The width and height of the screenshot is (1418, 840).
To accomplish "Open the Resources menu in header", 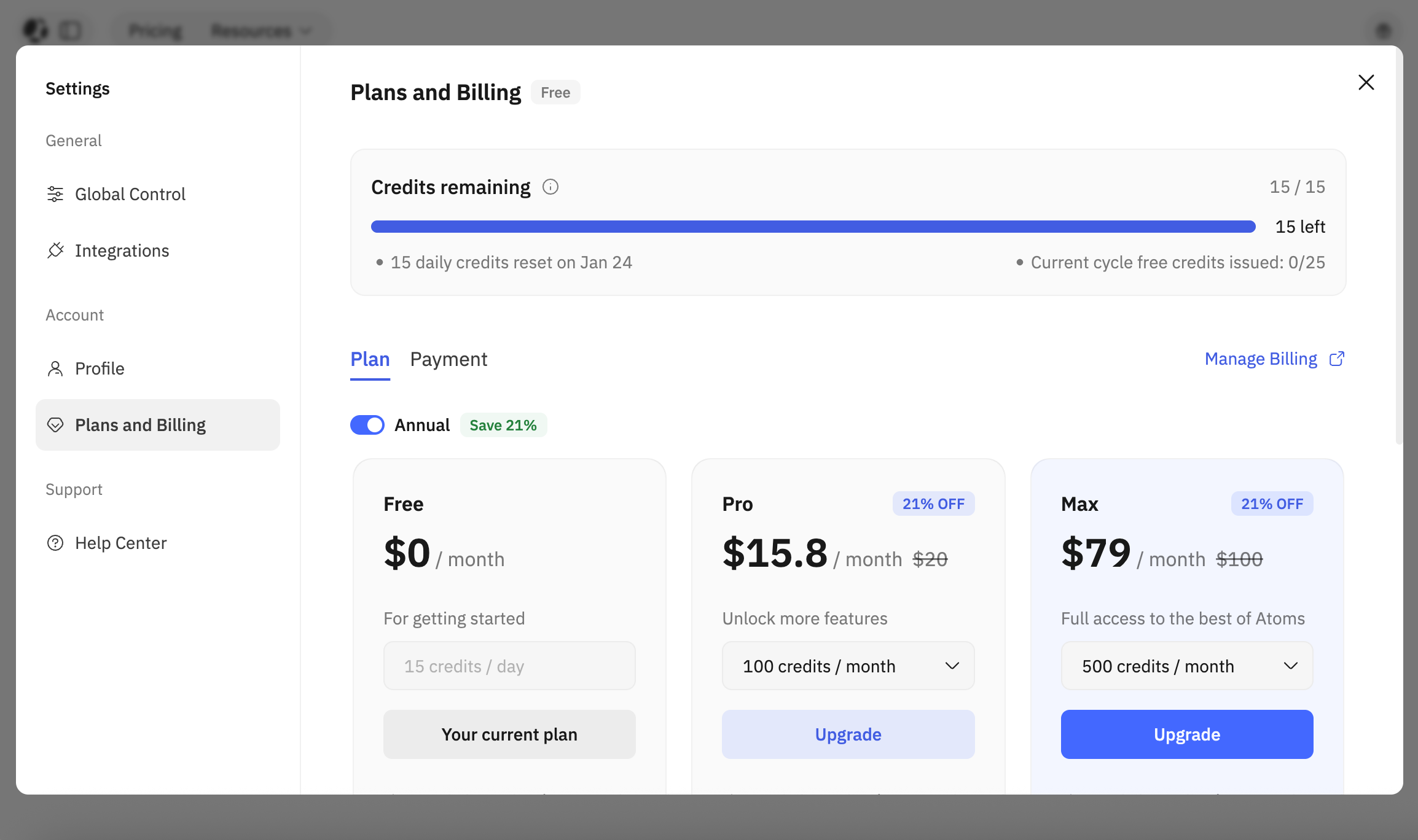I will [x=260, y=30].
